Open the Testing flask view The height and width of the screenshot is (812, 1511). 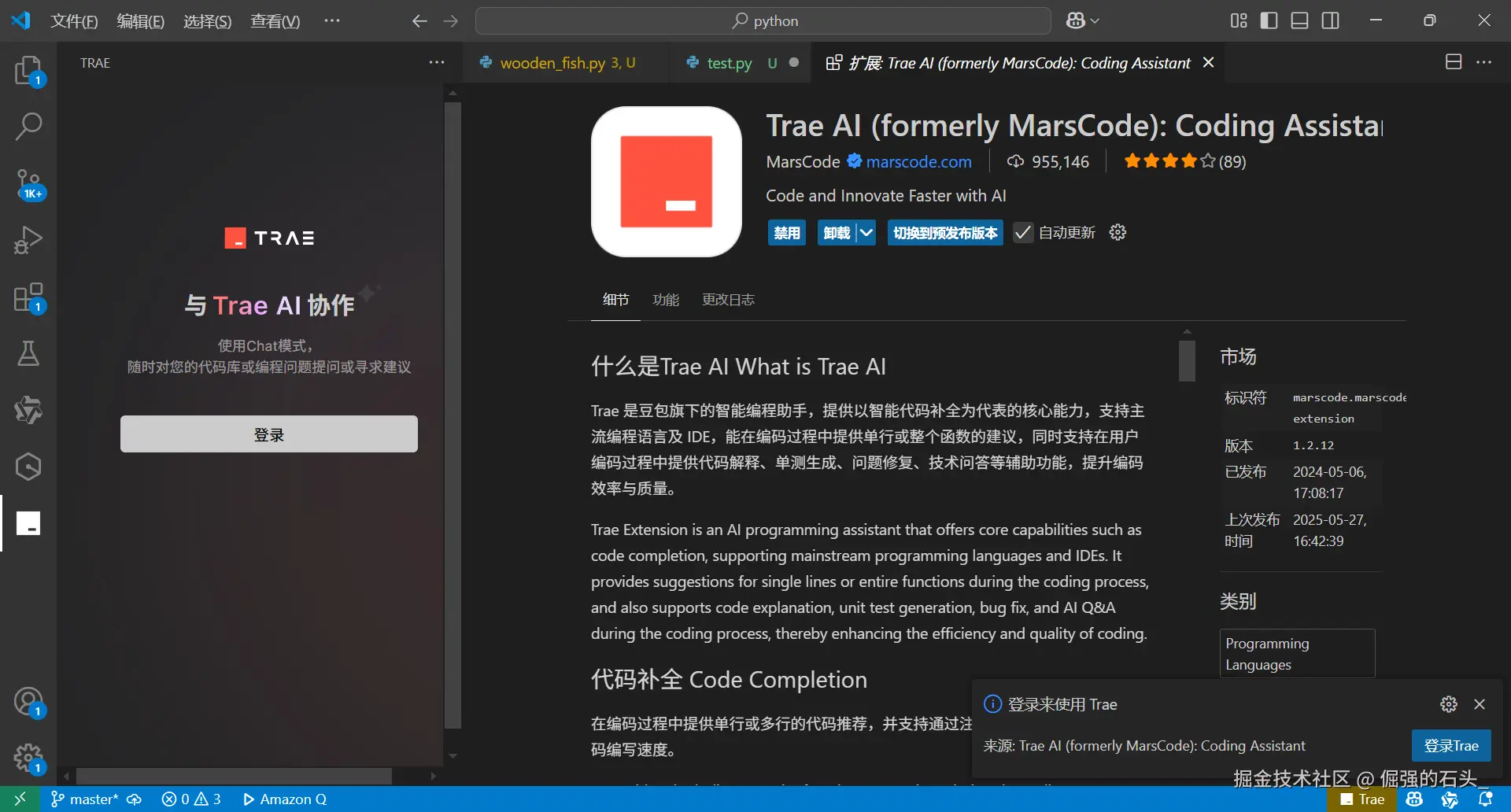pos(28,354)
